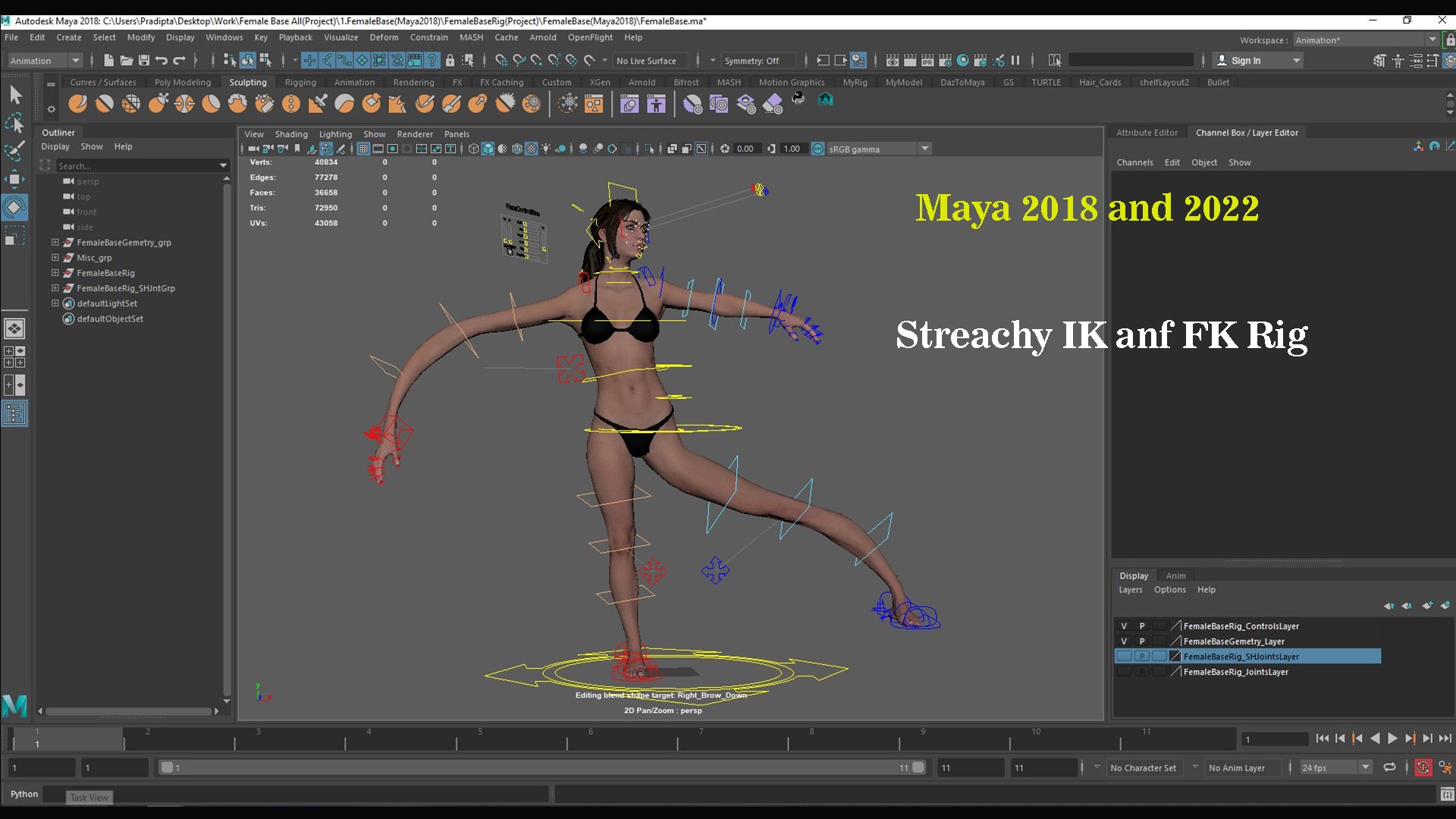This screenshot has width=1456, height=819.
Task: Click the Undo arrow icon
Action: (162, 61)
